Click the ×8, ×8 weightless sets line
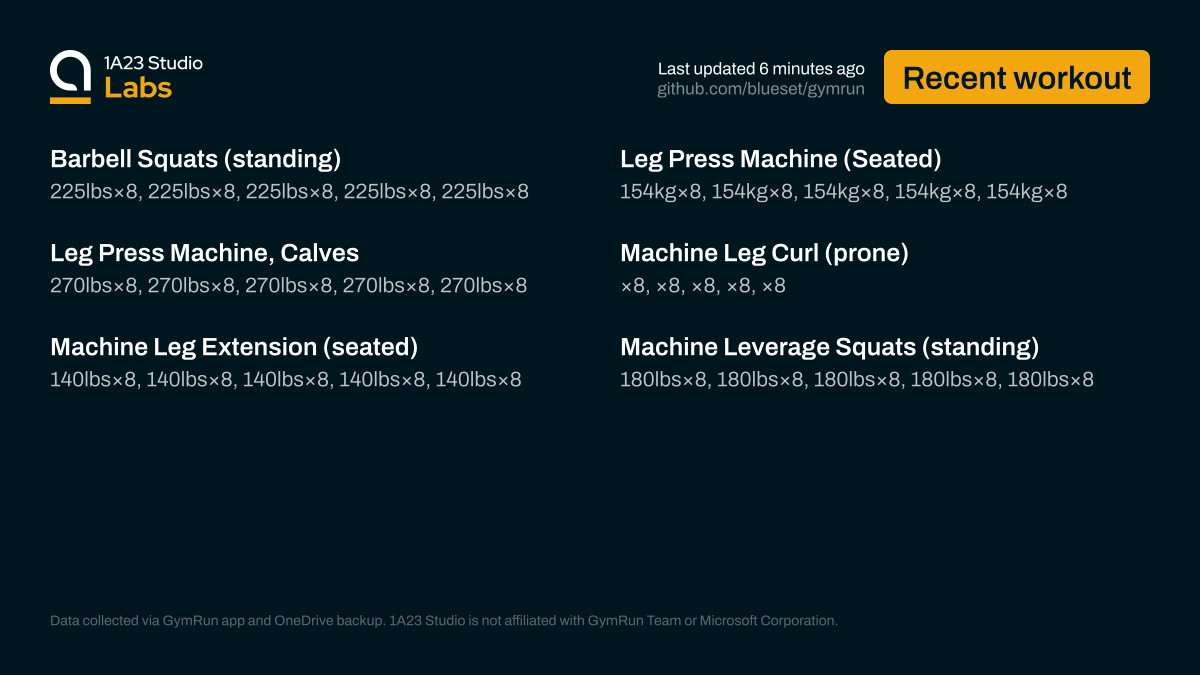Viewport: 1200px width, 675px height. tap(703, 286)
